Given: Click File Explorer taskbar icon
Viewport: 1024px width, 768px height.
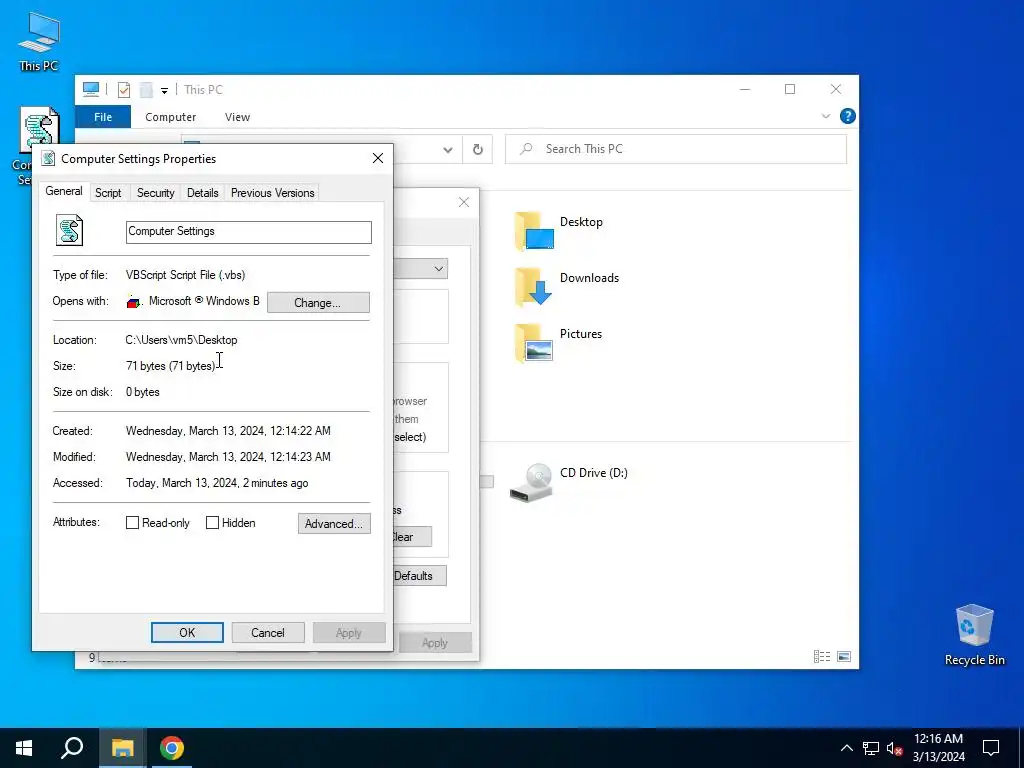Looking at the screenshot, I should (122, 748).
